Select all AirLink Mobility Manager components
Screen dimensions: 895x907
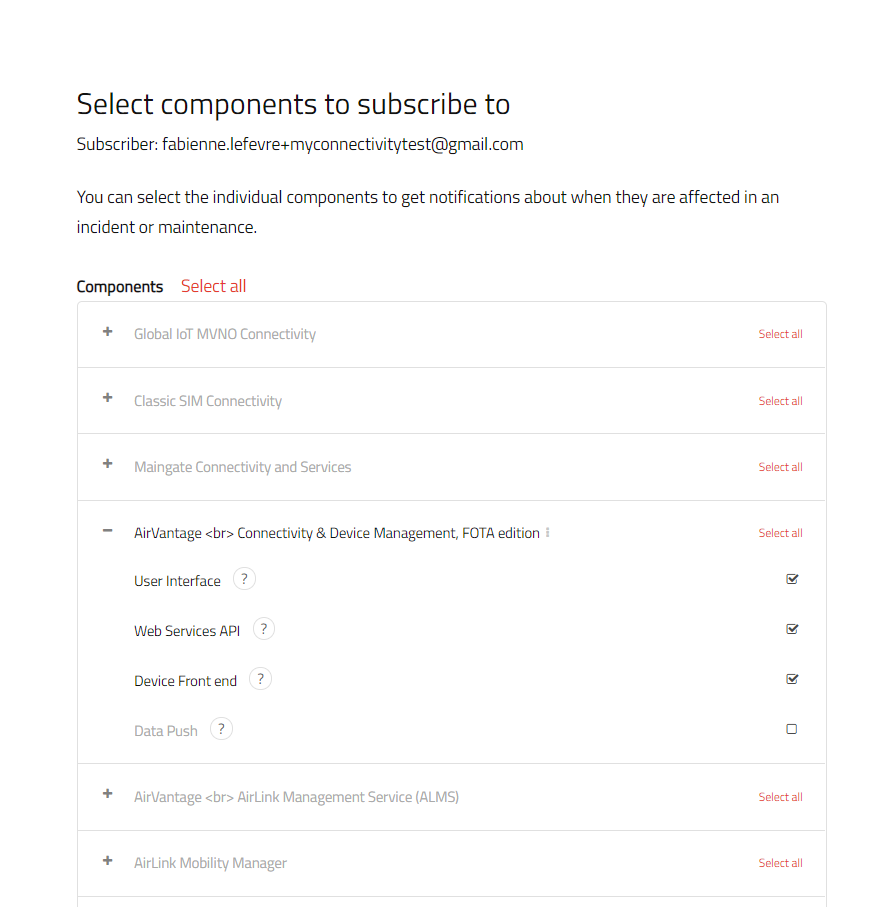click(780, 863)
